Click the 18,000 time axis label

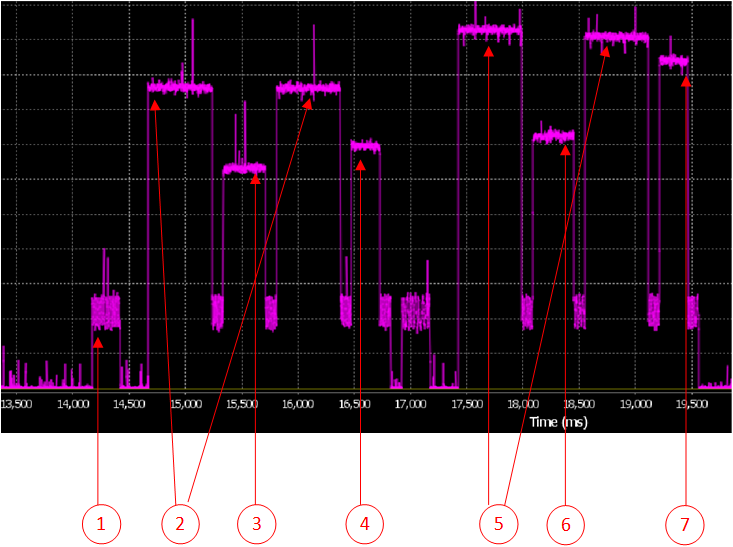click(523, 404)
